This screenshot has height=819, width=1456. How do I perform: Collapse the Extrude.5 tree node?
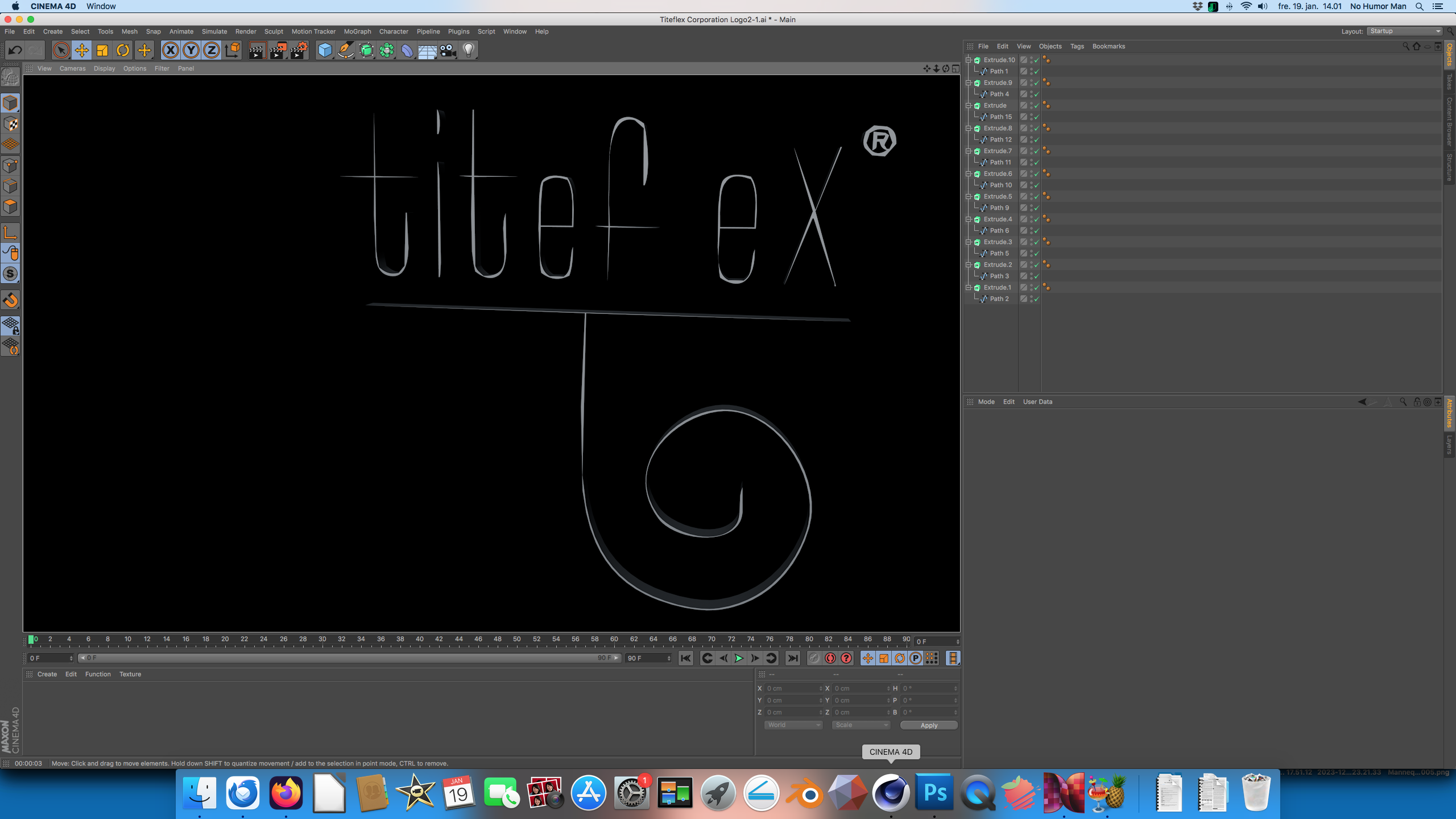pos(968,196)
